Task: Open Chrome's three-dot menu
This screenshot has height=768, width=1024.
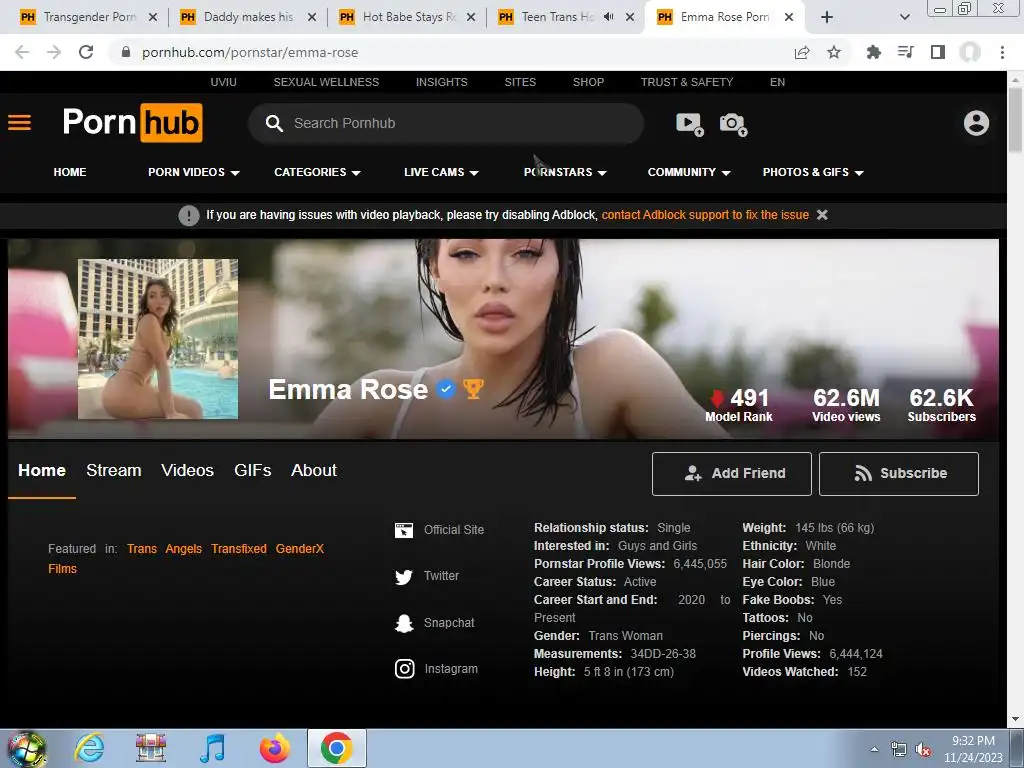Action: pos(1002,52)
